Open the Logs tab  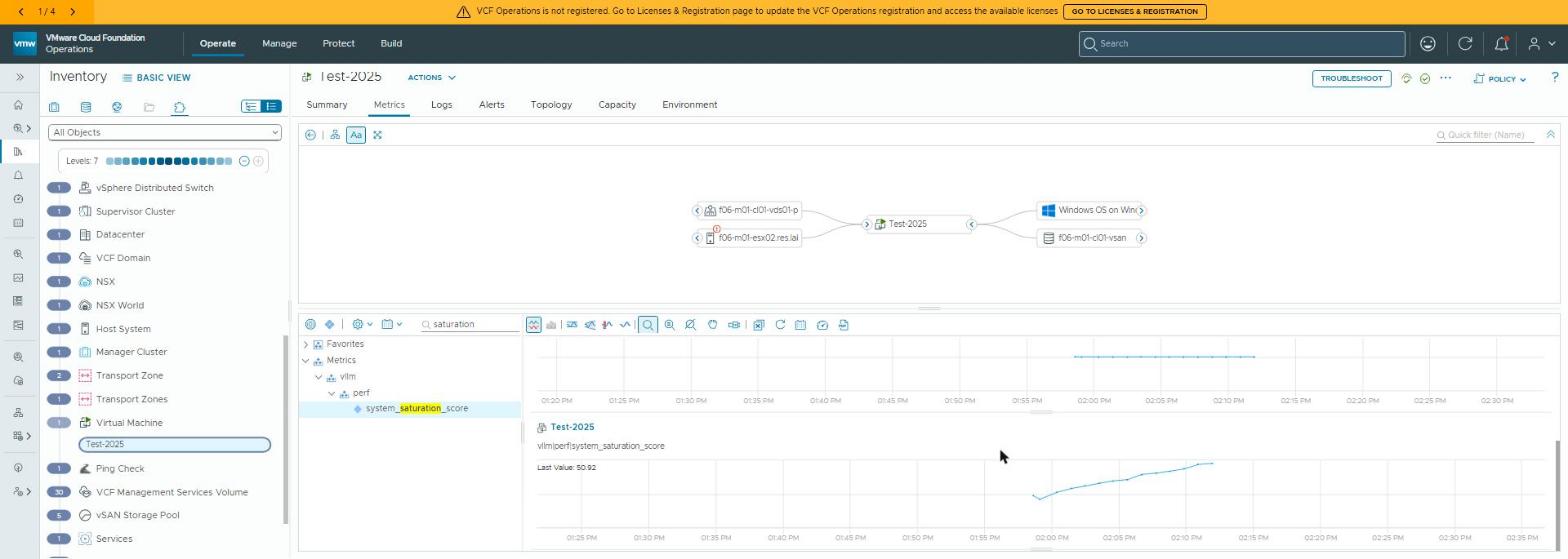click(441, 105)
